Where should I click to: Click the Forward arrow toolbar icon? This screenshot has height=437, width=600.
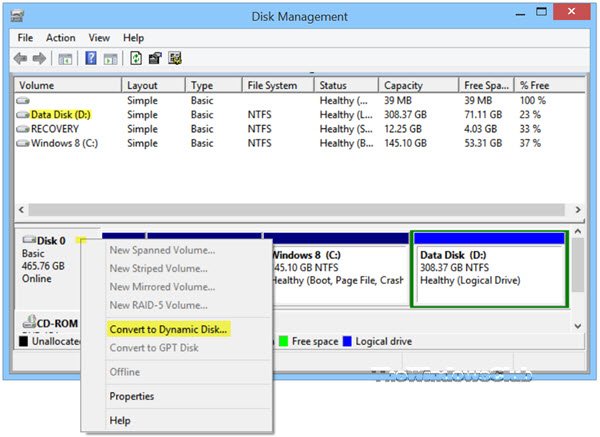click(40, 59)
